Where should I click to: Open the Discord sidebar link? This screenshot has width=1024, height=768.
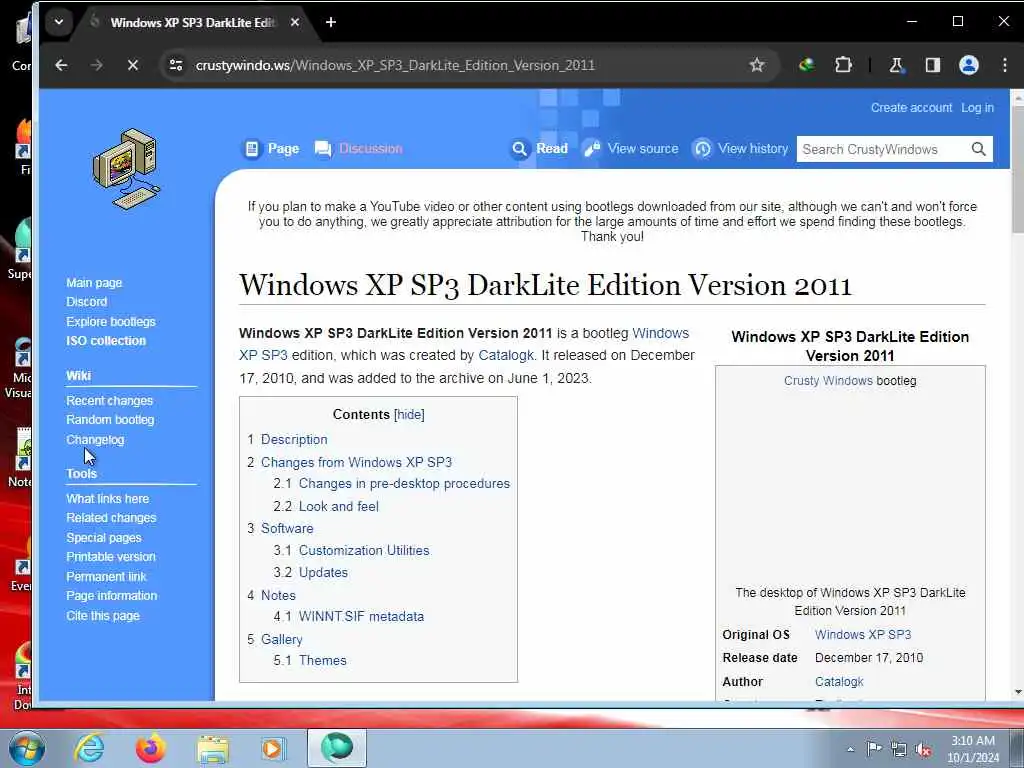tap(86, 302)
